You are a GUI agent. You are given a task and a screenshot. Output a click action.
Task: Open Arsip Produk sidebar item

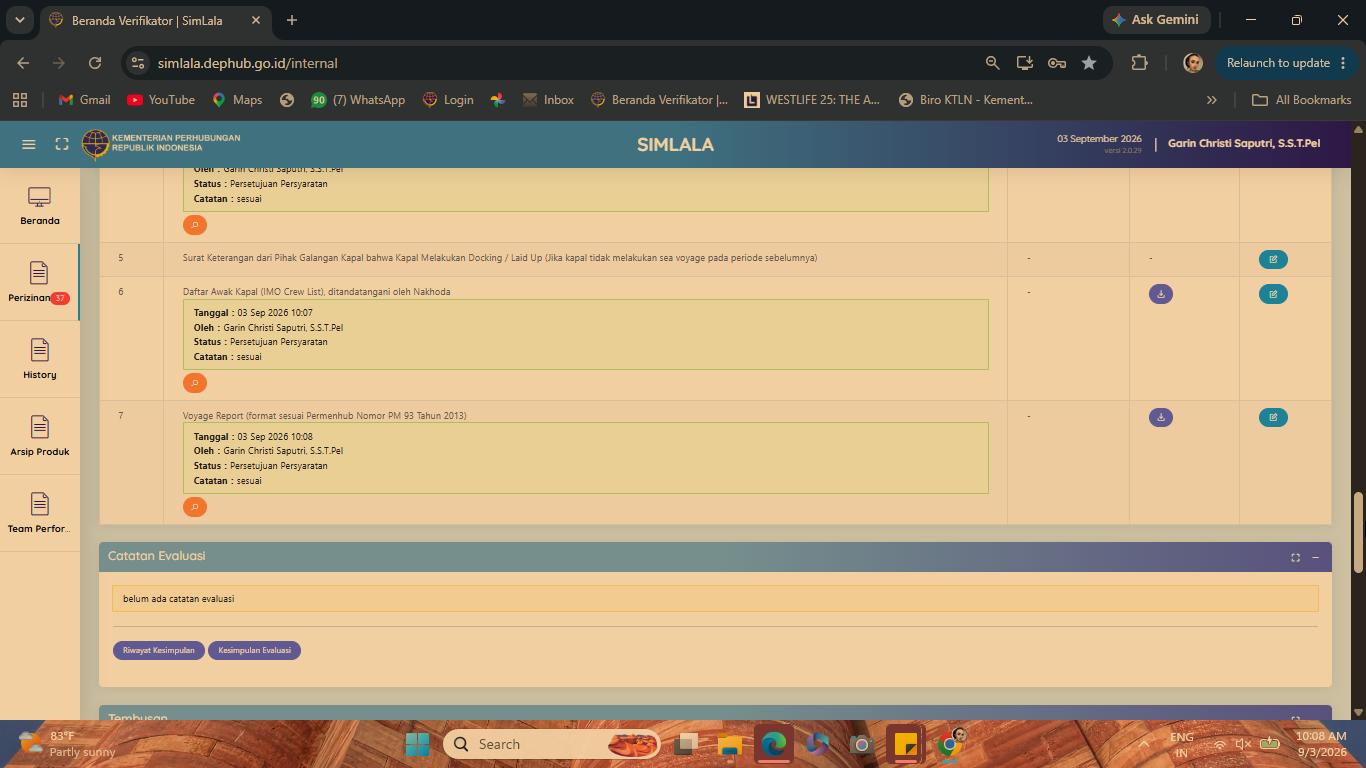point(39,437)
